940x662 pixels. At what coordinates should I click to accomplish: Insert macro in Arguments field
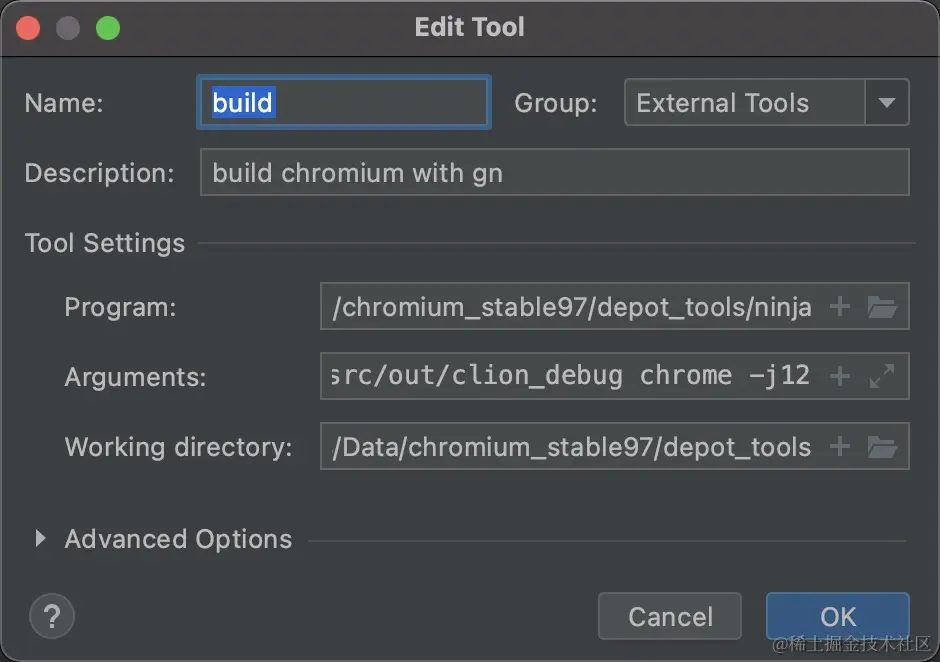(840, 376)
